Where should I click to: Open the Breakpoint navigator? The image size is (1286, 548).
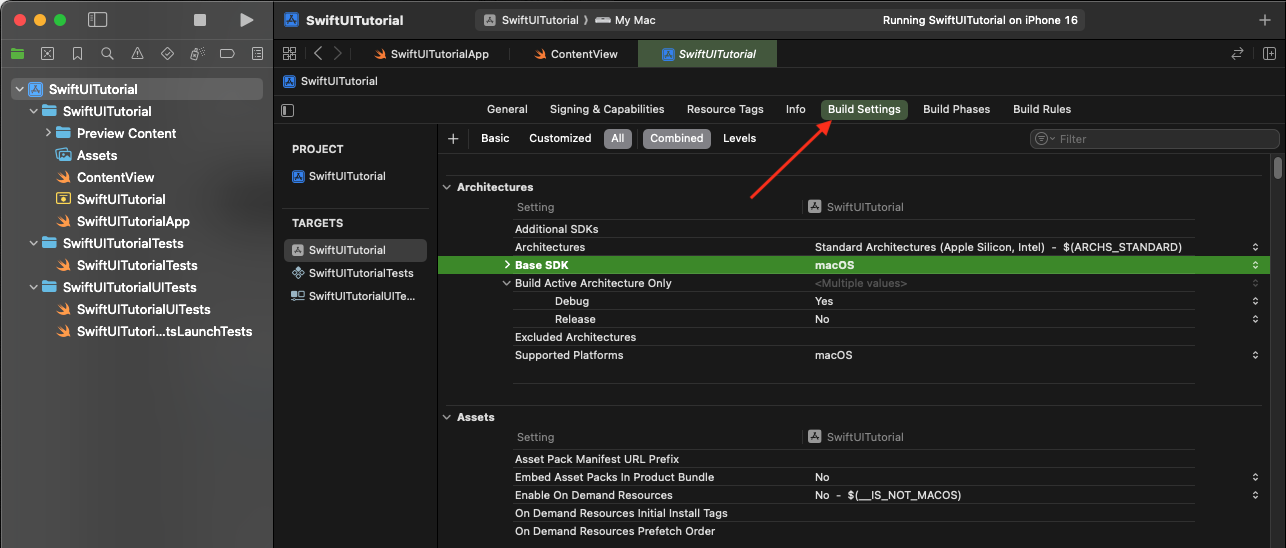(x=227, y=54)
